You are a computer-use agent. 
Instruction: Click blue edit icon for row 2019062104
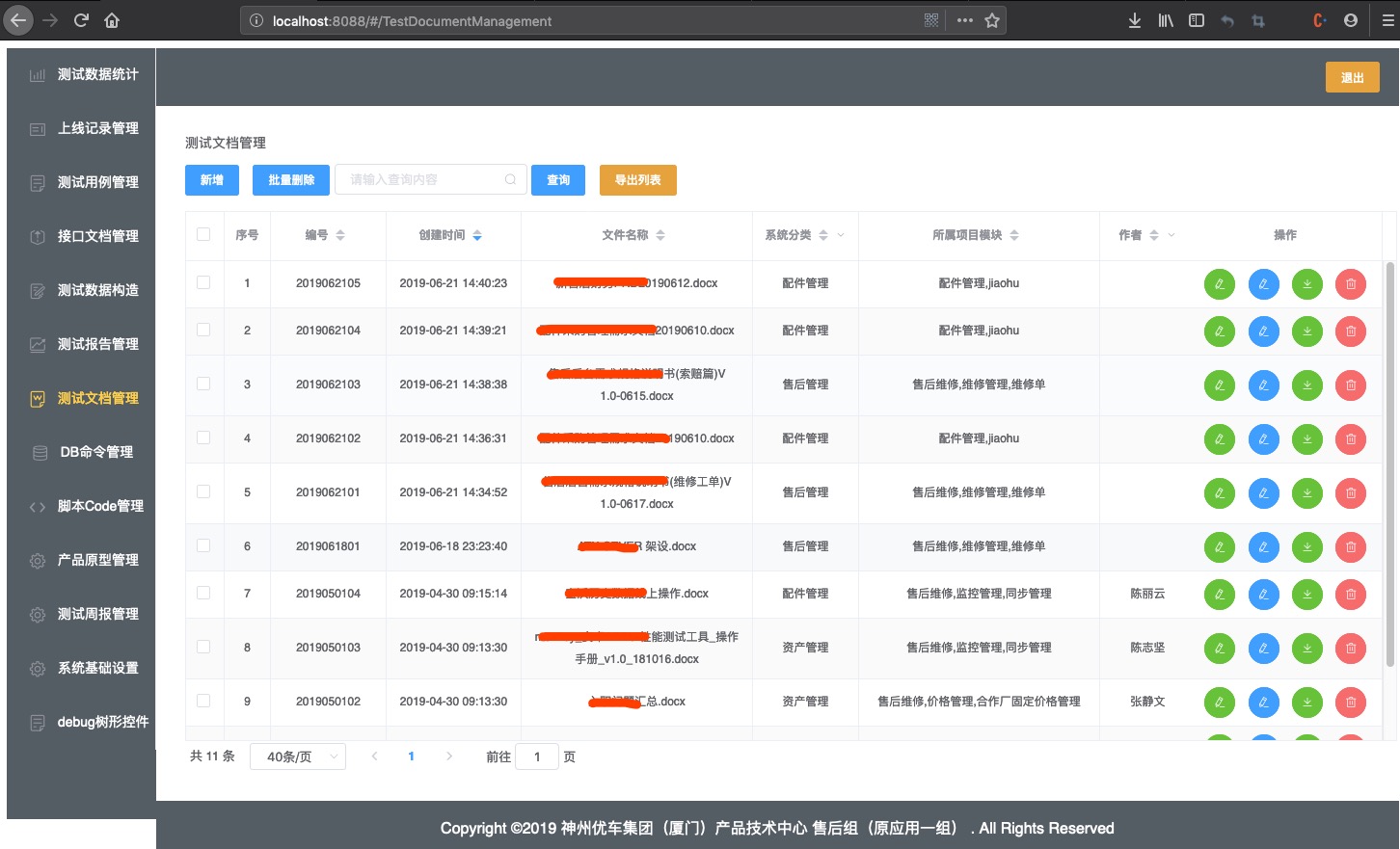(x=1263, y=332)
